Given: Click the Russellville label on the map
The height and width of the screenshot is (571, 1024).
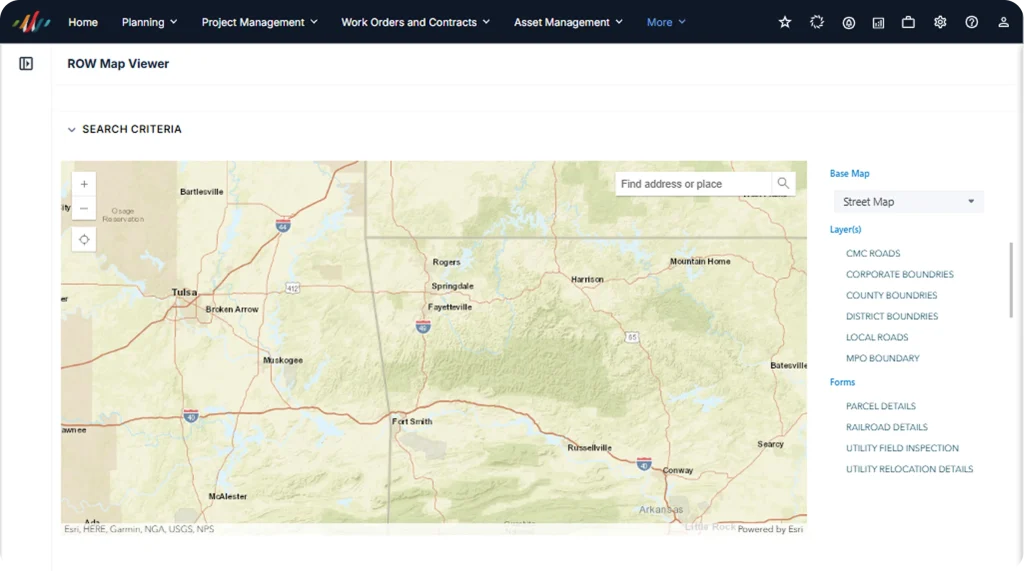Looking at the screenshot, I should point(590,448).
